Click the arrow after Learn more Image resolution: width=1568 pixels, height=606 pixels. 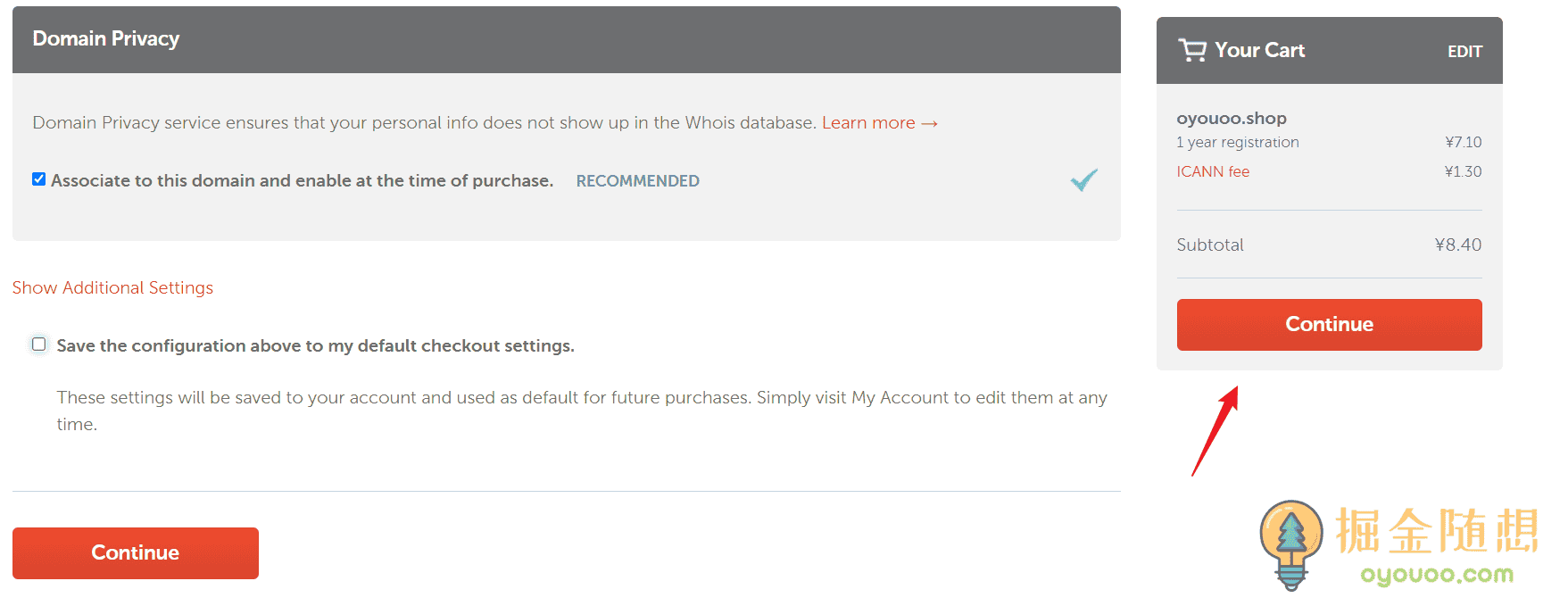click(930, 123)
